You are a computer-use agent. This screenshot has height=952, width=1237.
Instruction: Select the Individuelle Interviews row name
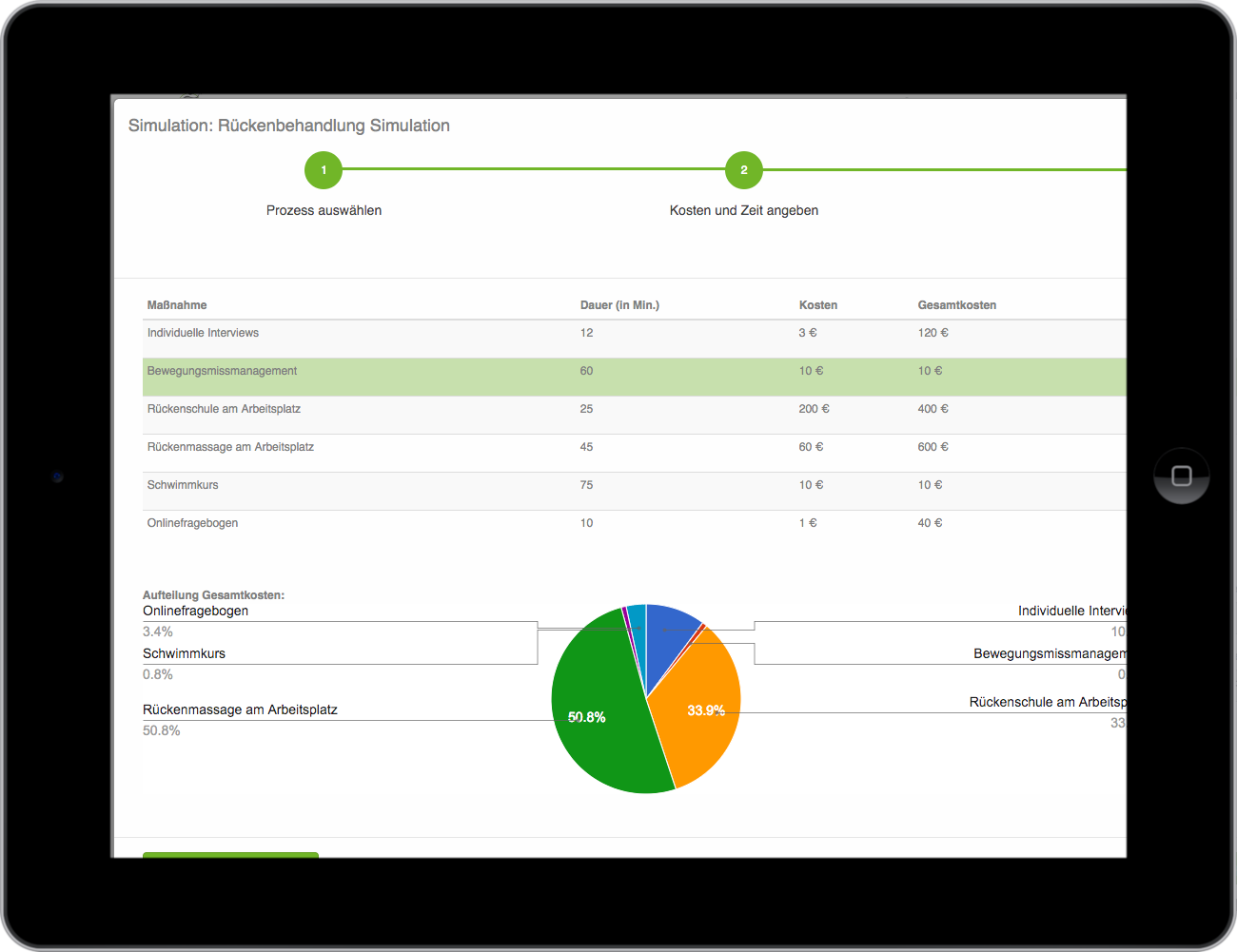coord(203,333)
